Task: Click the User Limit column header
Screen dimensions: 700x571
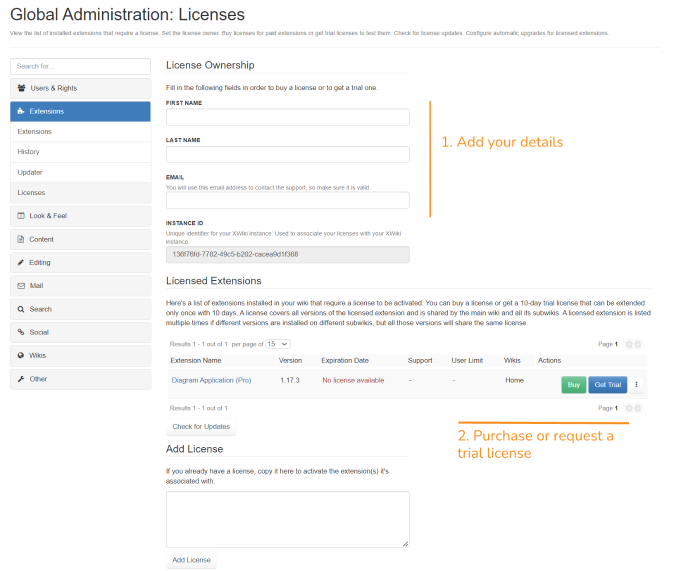Action: (x=467, y=360)
